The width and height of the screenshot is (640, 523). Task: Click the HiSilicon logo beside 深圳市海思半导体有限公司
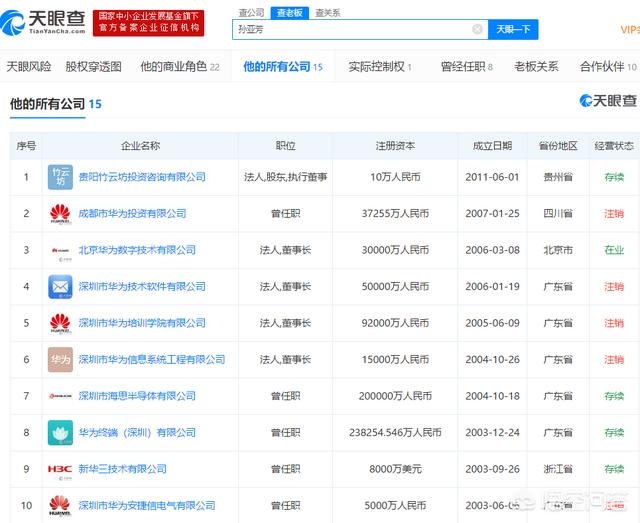(x=60, y=396)
